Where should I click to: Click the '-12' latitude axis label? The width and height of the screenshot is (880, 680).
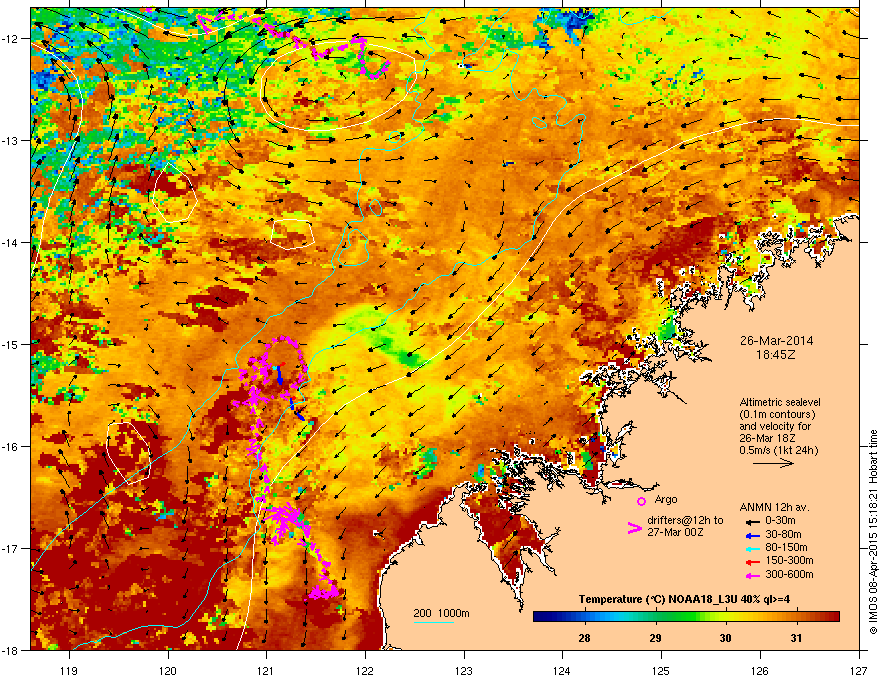(x=10, y=39)
